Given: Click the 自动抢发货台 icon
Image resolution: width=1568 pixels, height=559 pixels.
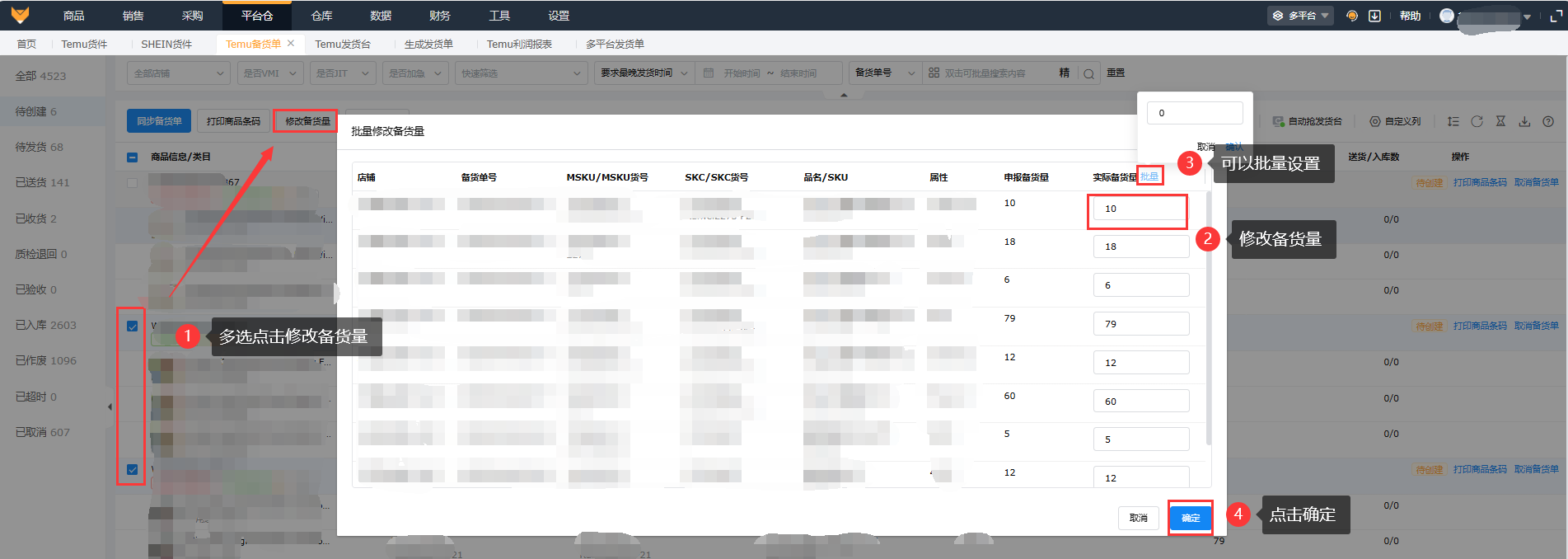Looking at the screenshot, I should tap(1278, 121).
